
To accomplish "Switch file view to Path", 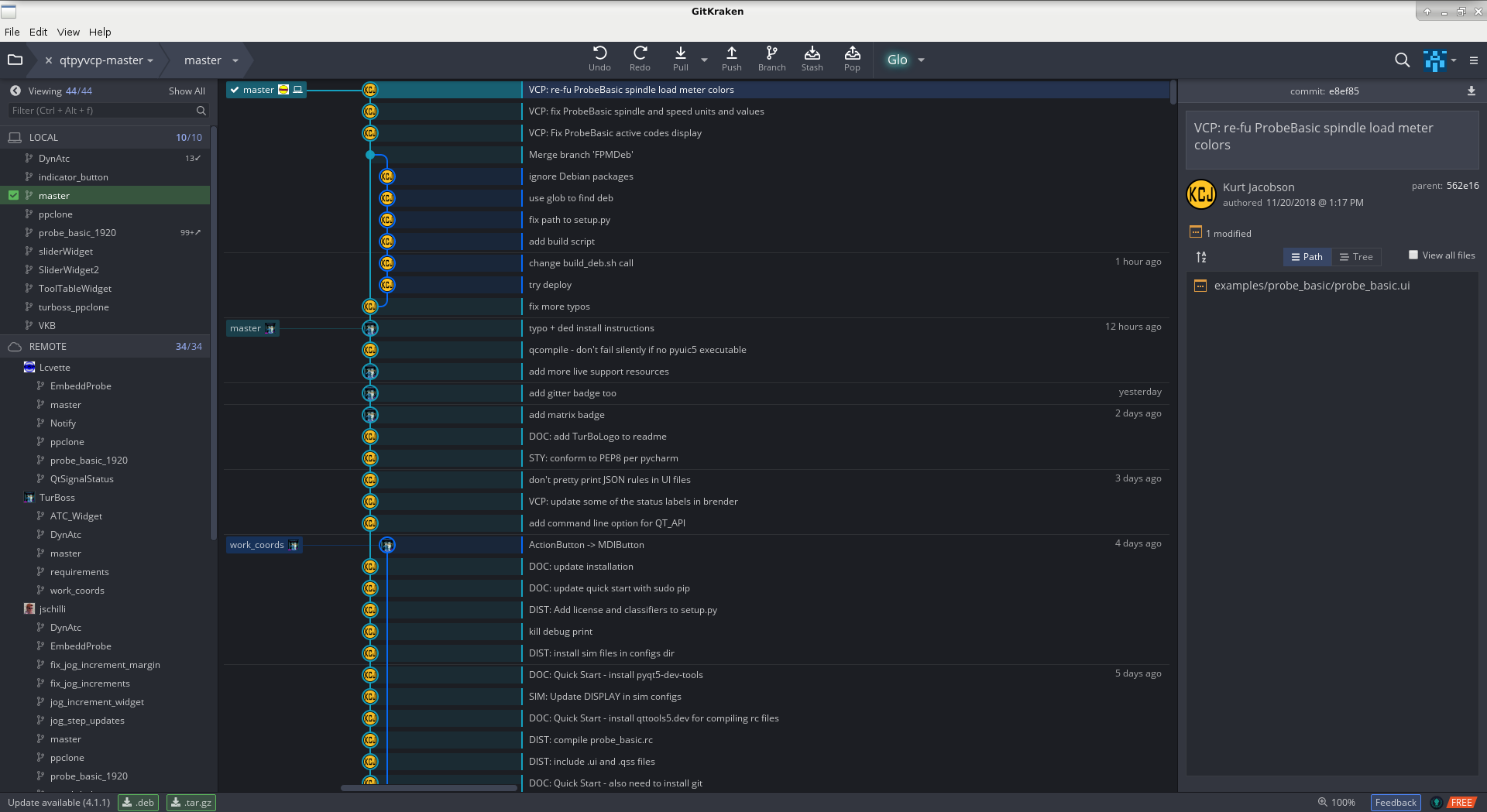I will coord(1307,257).
